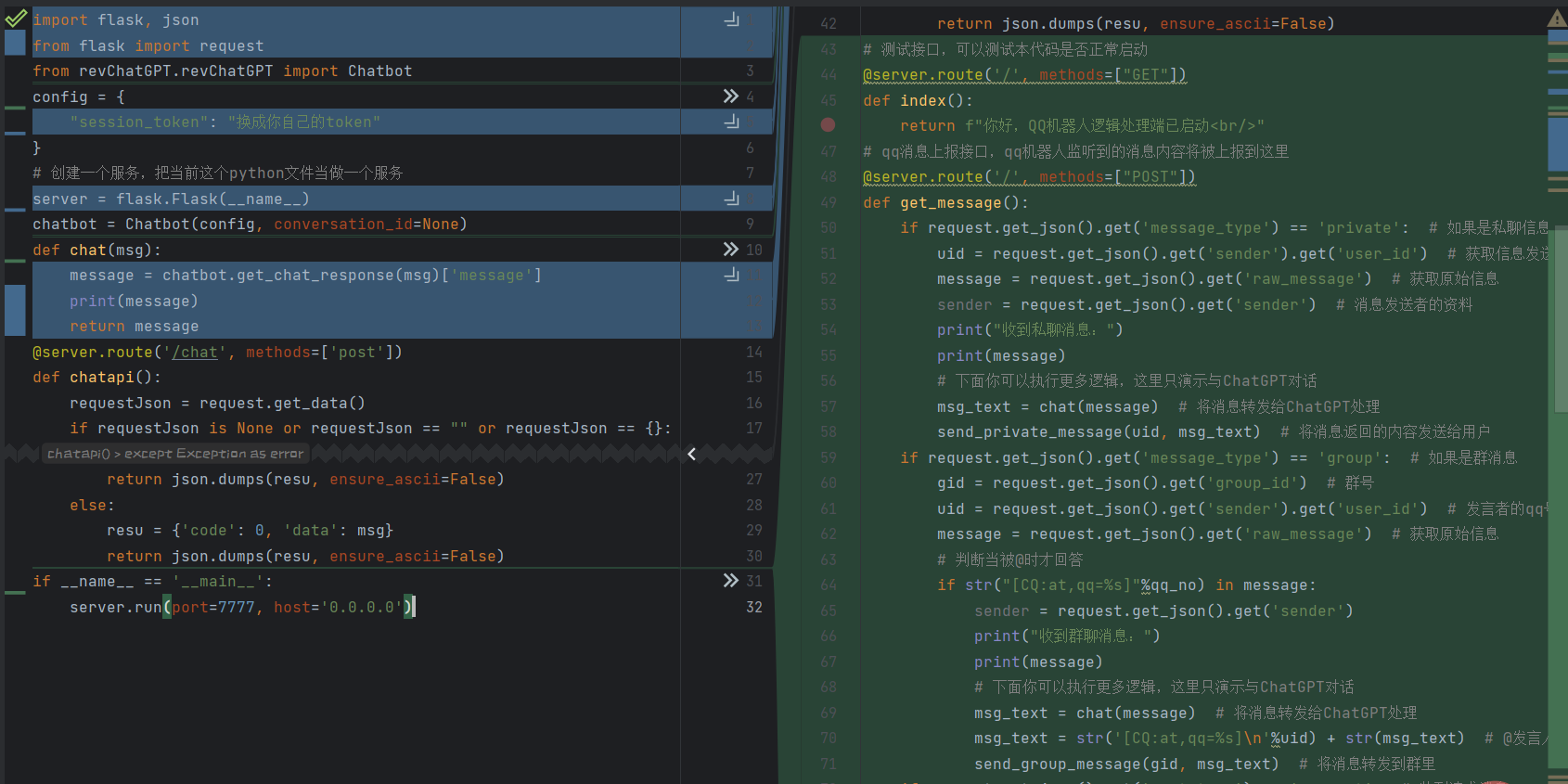Click 'return json.dumps' on right pane line 42
This screenshot has height=784, width=1568.
[x=1137, y=24]
